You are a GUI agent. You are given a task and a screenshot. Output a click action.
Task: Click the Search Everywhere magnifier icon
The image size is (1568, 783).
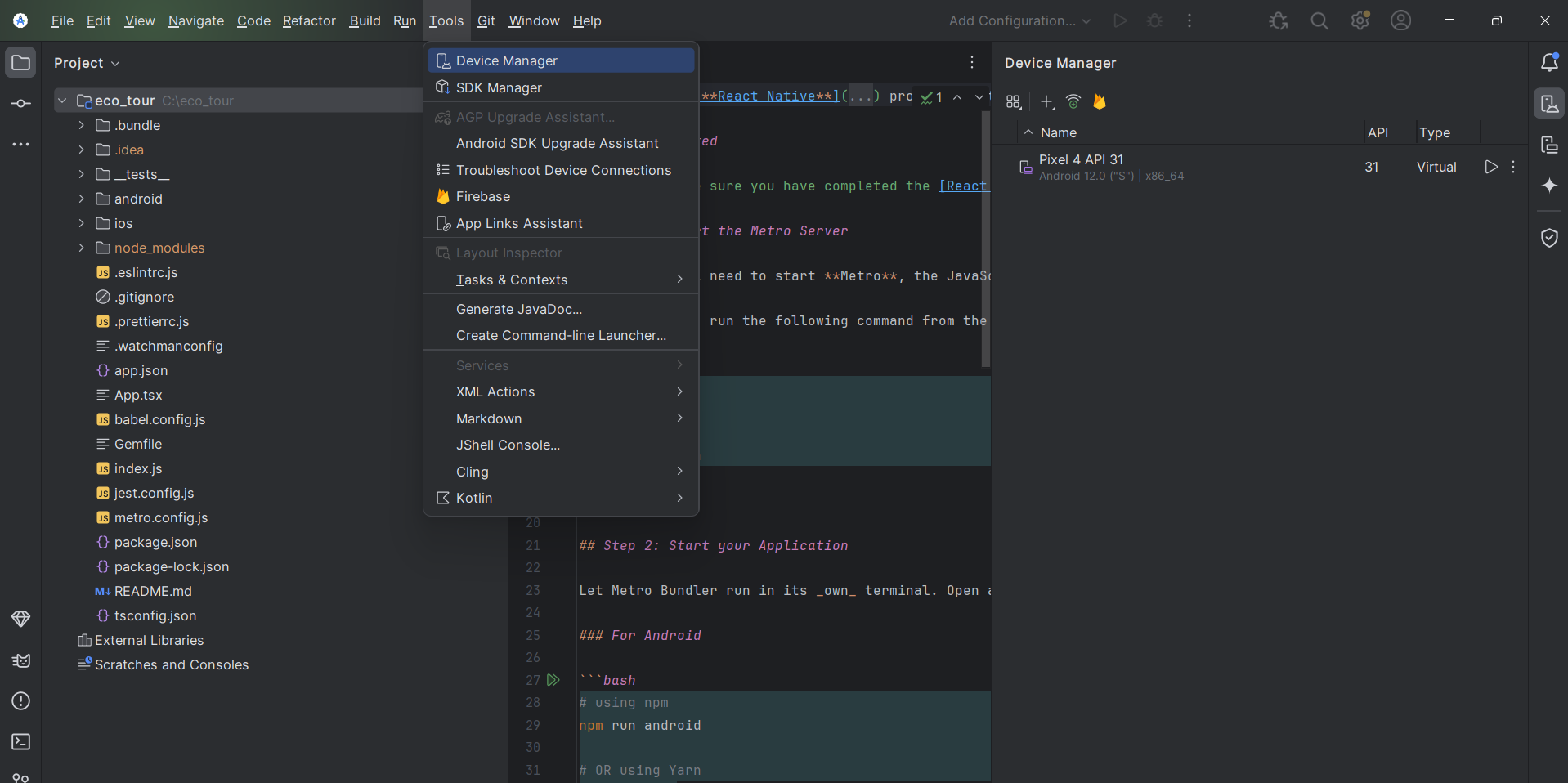click(1319, 20)
